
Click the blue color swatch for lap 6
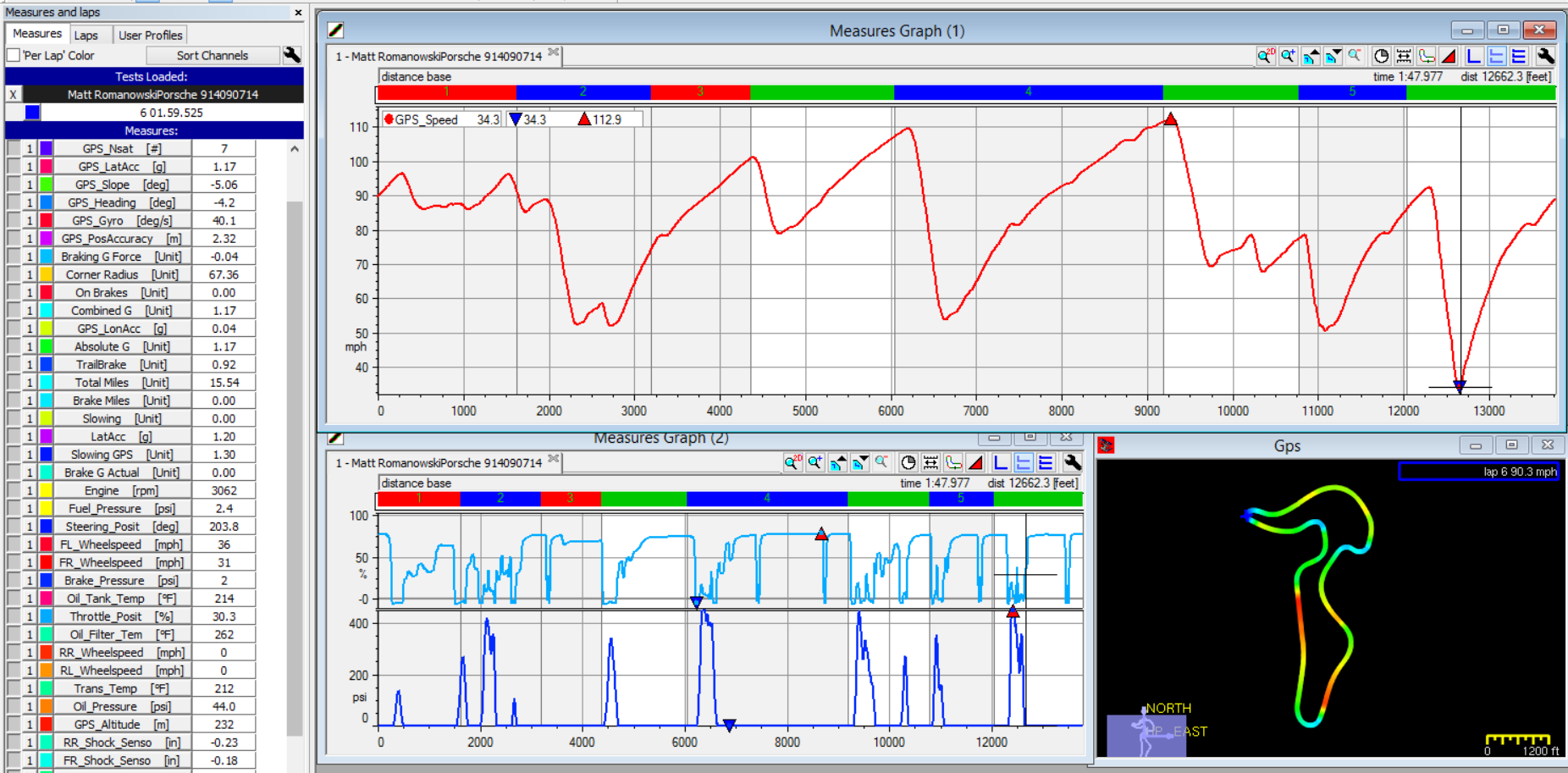(32, 112)
